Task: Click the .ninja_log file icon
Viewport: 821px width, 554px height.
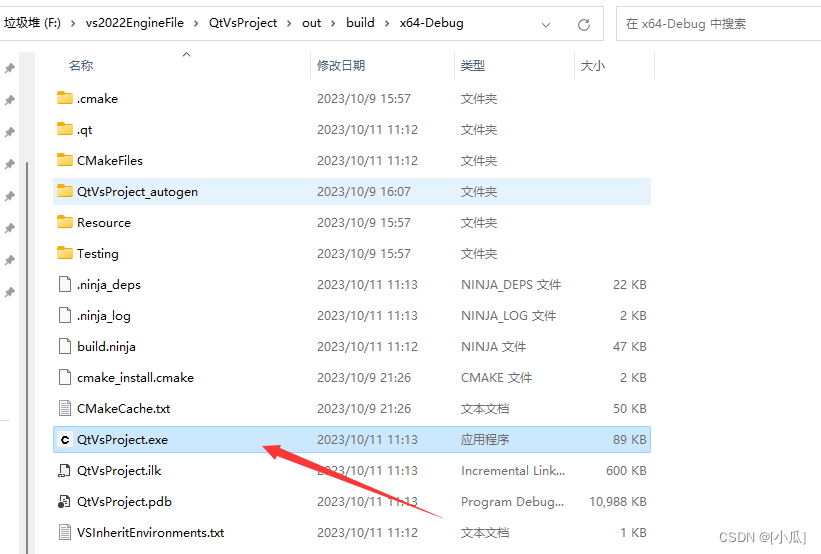Action: tap(65, 315)
